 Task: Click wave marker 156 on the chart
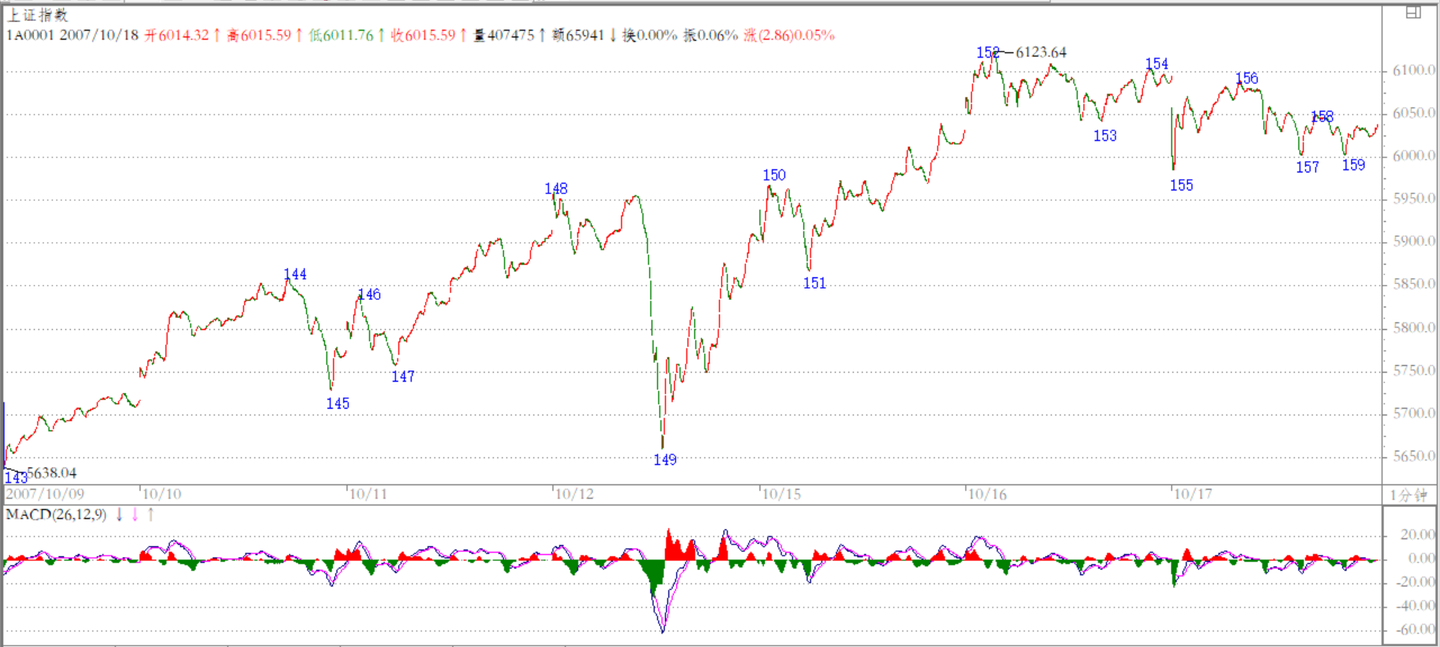pos(1247,78)
